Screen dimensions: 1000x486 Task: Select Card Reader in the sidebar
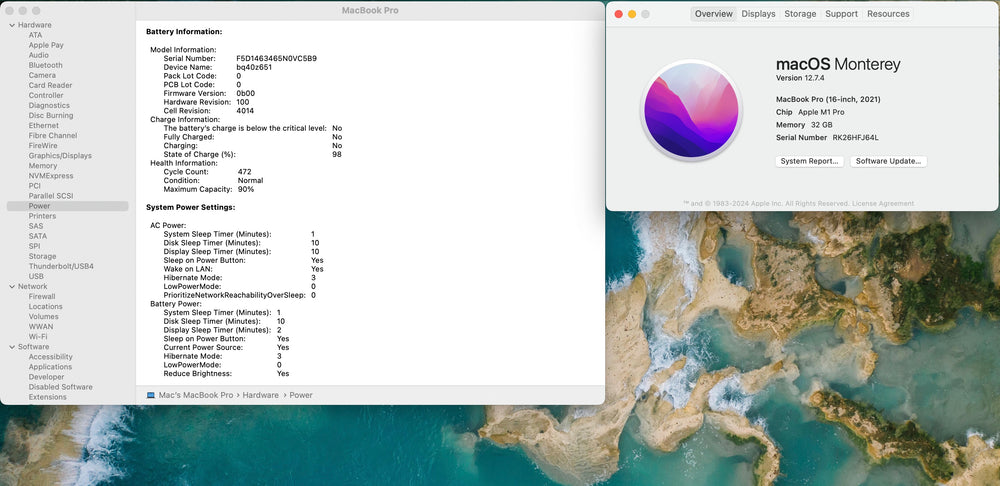click(50, 85)
